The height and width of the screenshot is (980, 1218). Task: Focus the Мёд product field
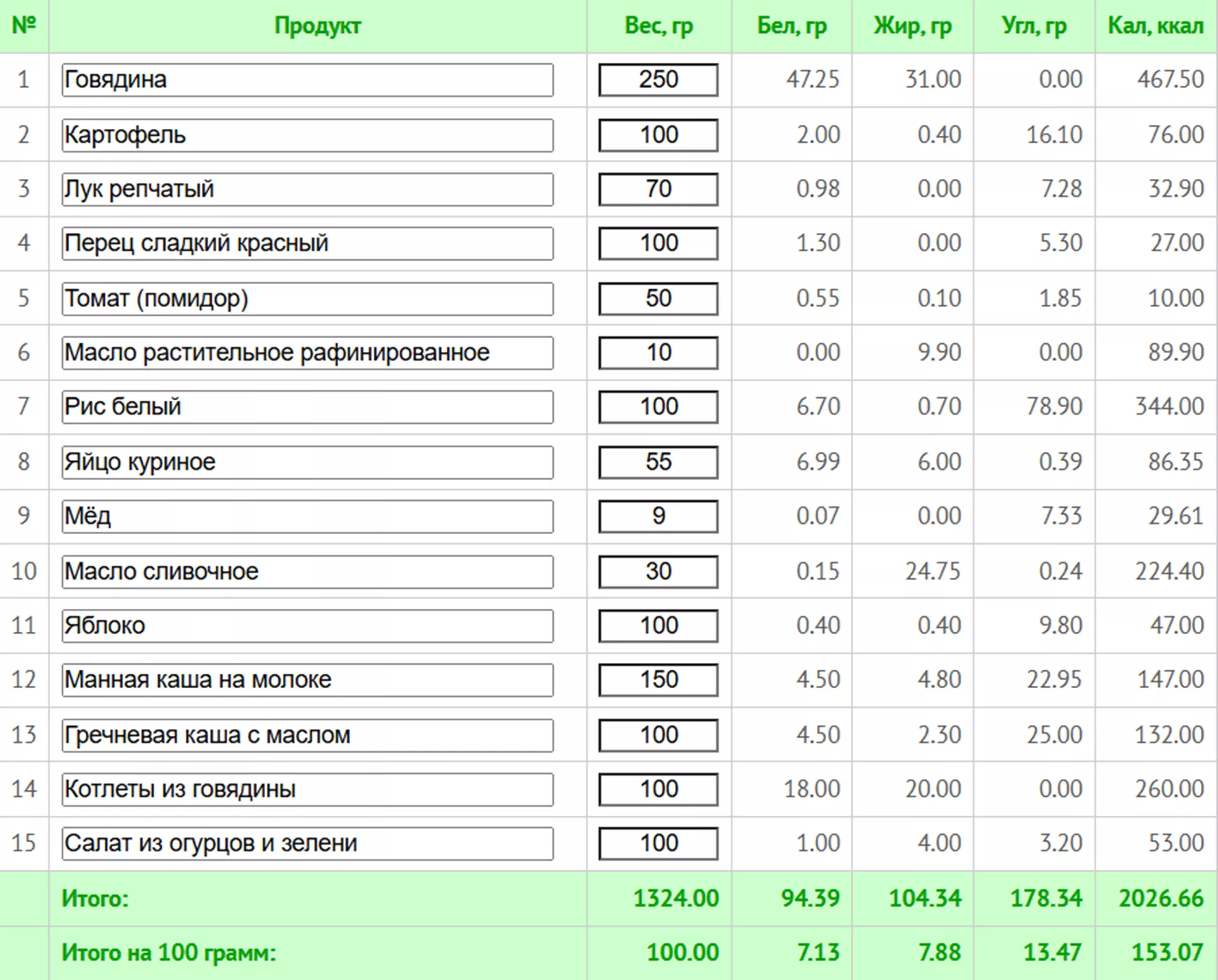coord(307,516)
